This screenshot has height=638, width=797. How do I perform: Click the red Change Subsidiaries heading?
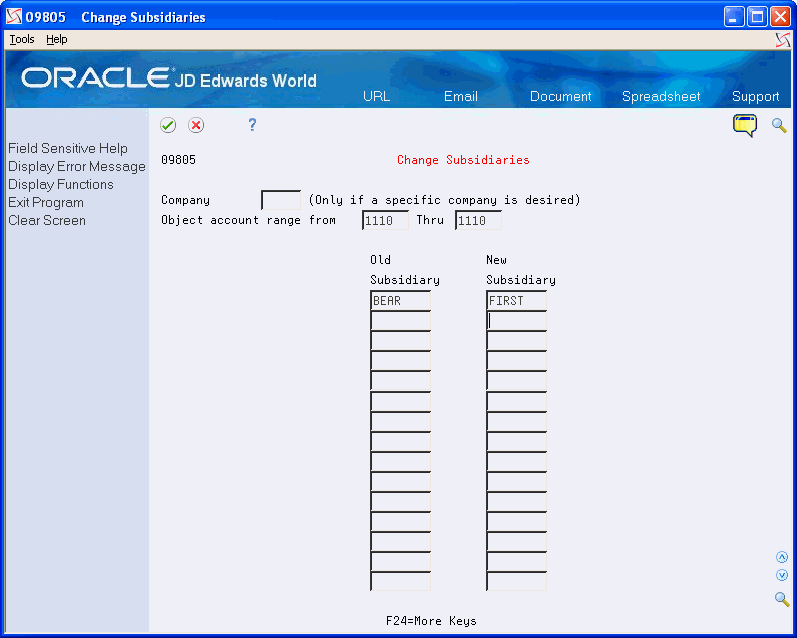coord(463,160)
